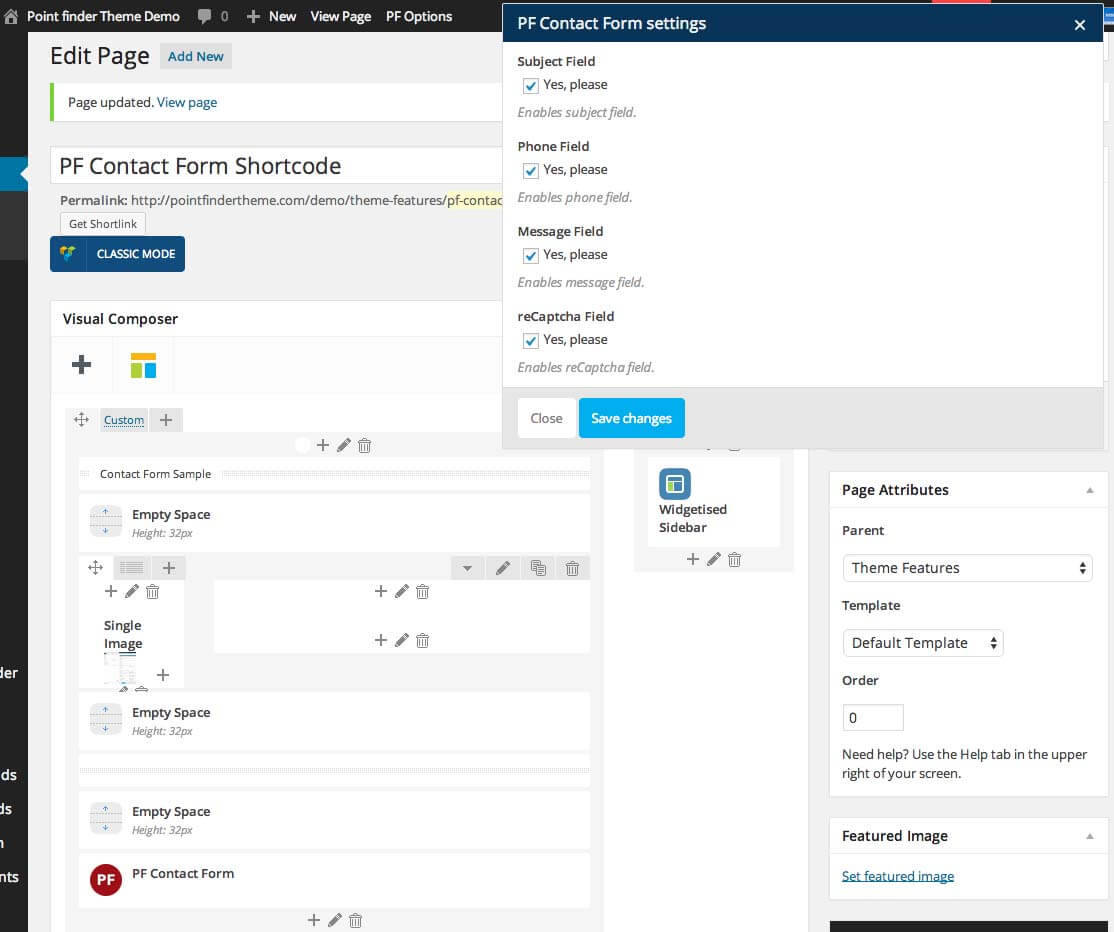Open the Parent dropdown showing Theme Features
The image size is (1114, 932).
point(966,567)
